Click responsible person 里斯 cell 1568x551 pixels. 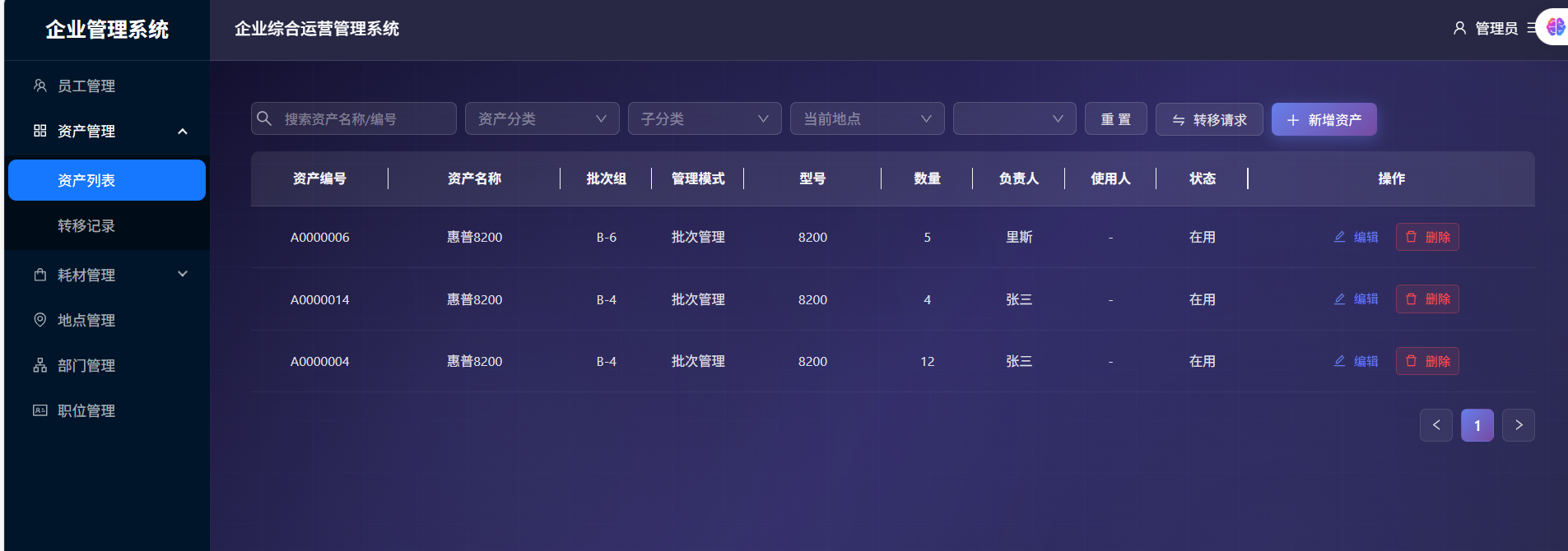click(x=1019, y=237)
